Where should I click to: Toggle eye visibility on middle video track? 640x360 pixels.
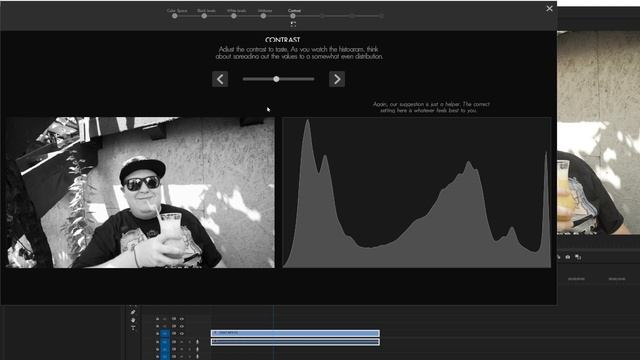click(182, 326)
